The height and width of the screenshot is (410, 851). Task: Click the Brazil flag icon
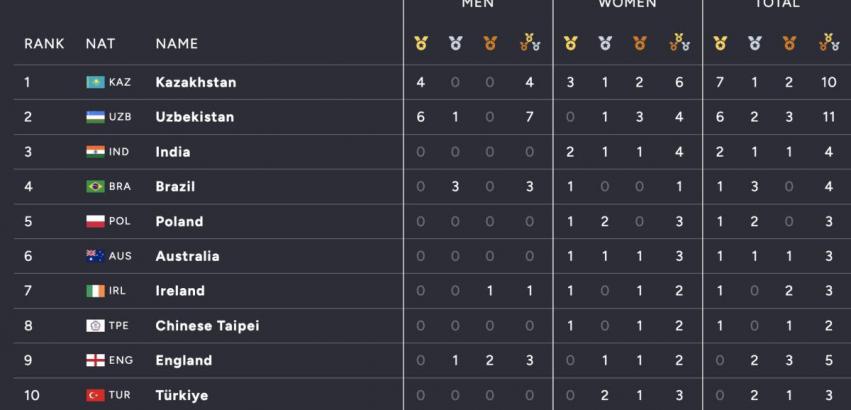click(95, 186)
